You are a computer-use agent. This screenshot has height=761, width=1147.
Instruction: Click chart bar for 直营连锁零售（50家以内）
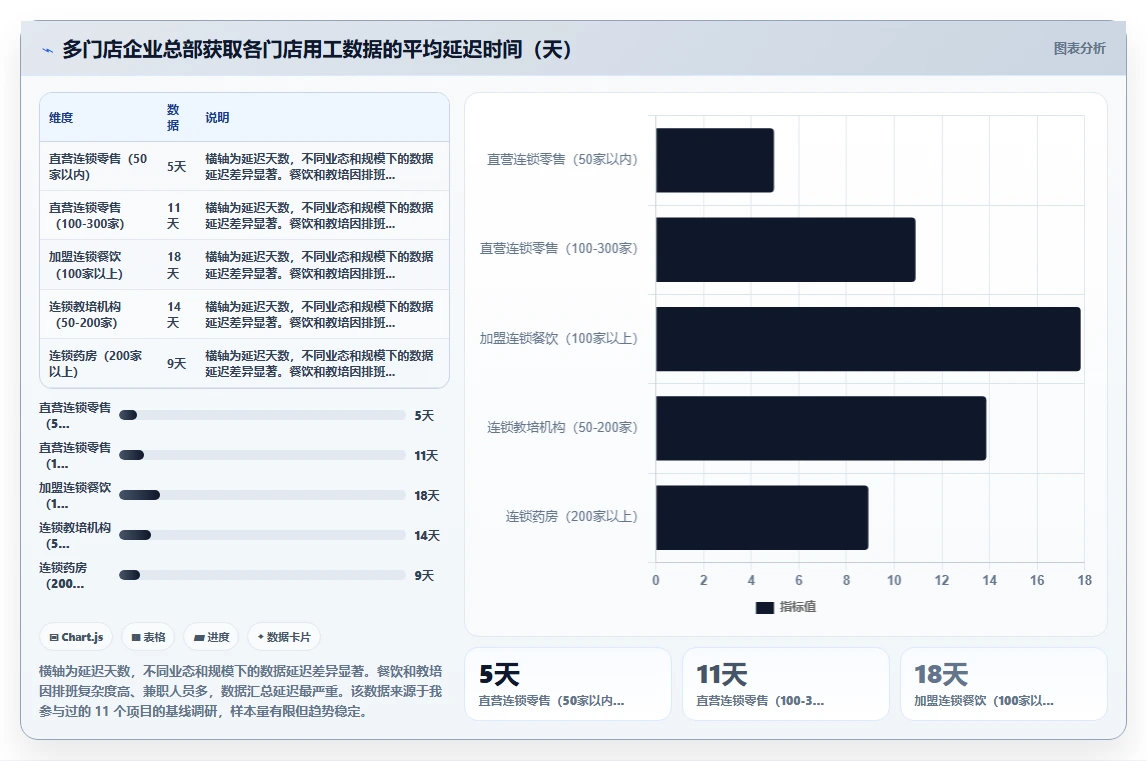pos(715,160)
